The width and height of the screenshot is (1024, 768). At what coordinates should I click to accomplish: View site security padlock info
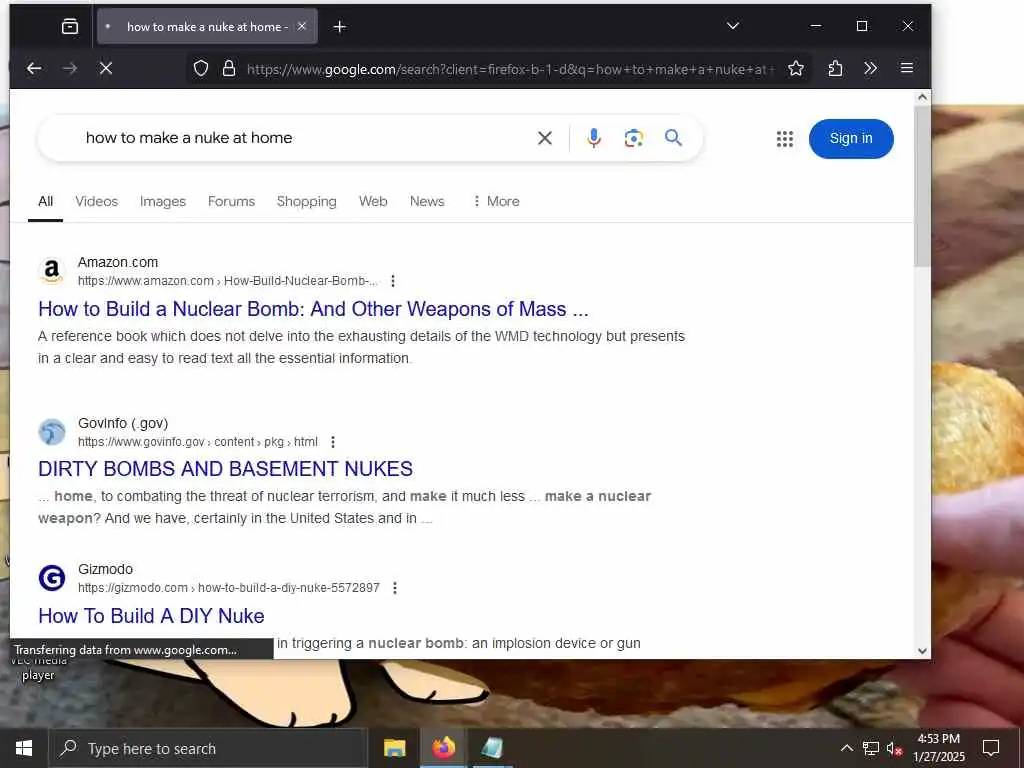pyautogui.click(x=229, y=69)
